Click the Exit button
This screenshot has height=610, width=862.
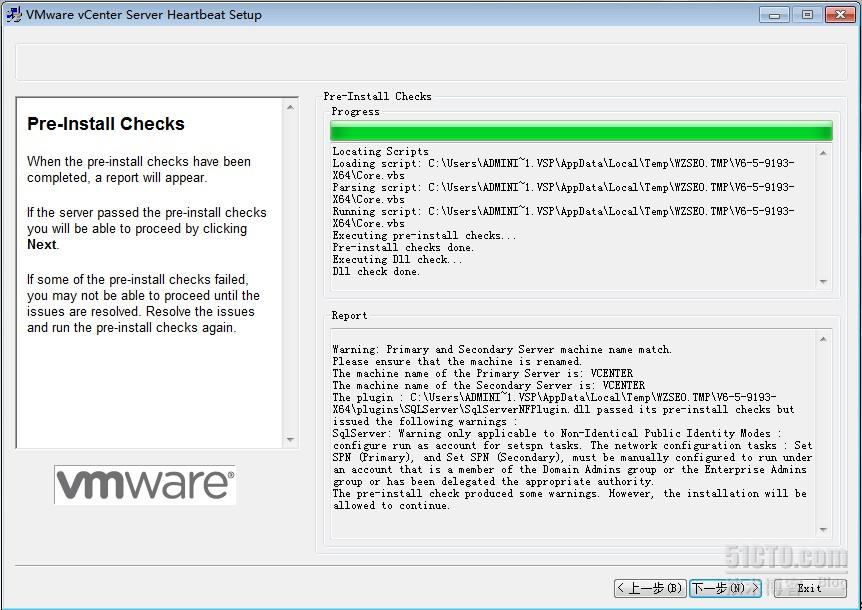pyautogui.click(x=810, y=588)
